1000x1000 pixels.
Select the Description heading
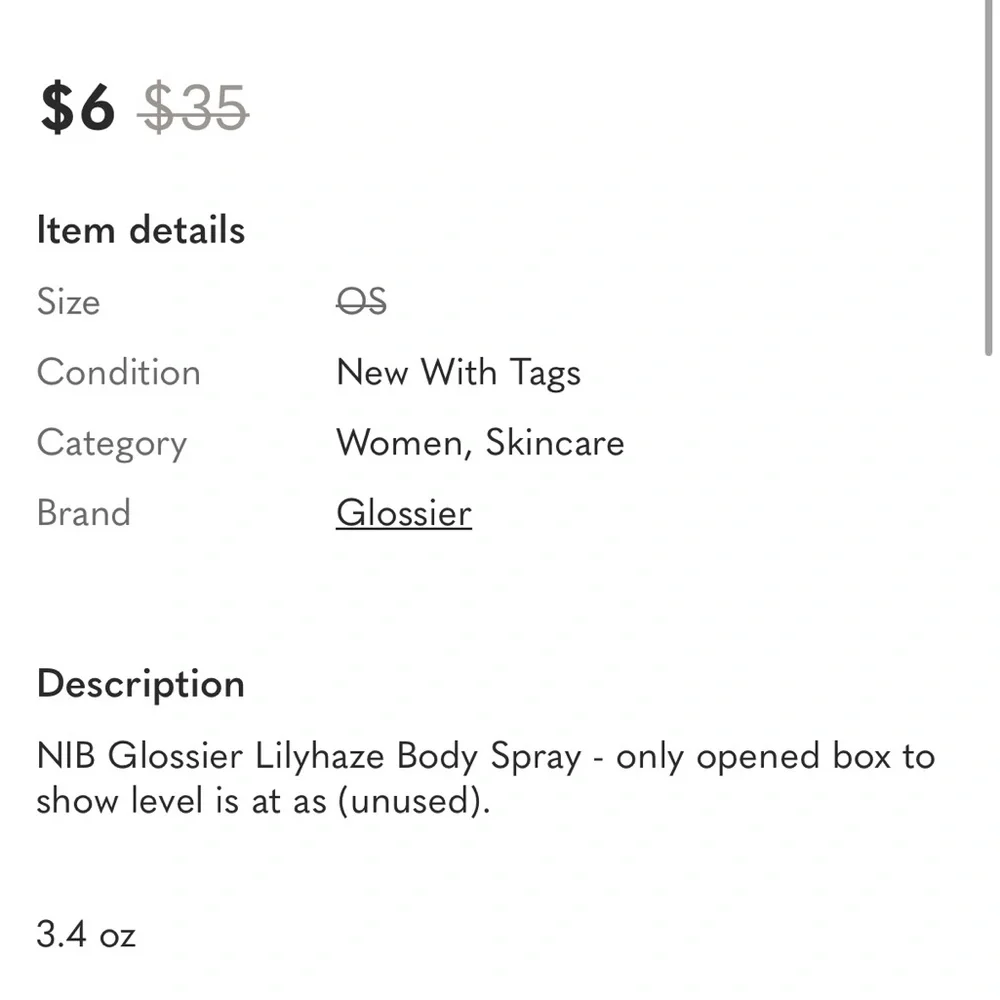(x=141, y=684)
